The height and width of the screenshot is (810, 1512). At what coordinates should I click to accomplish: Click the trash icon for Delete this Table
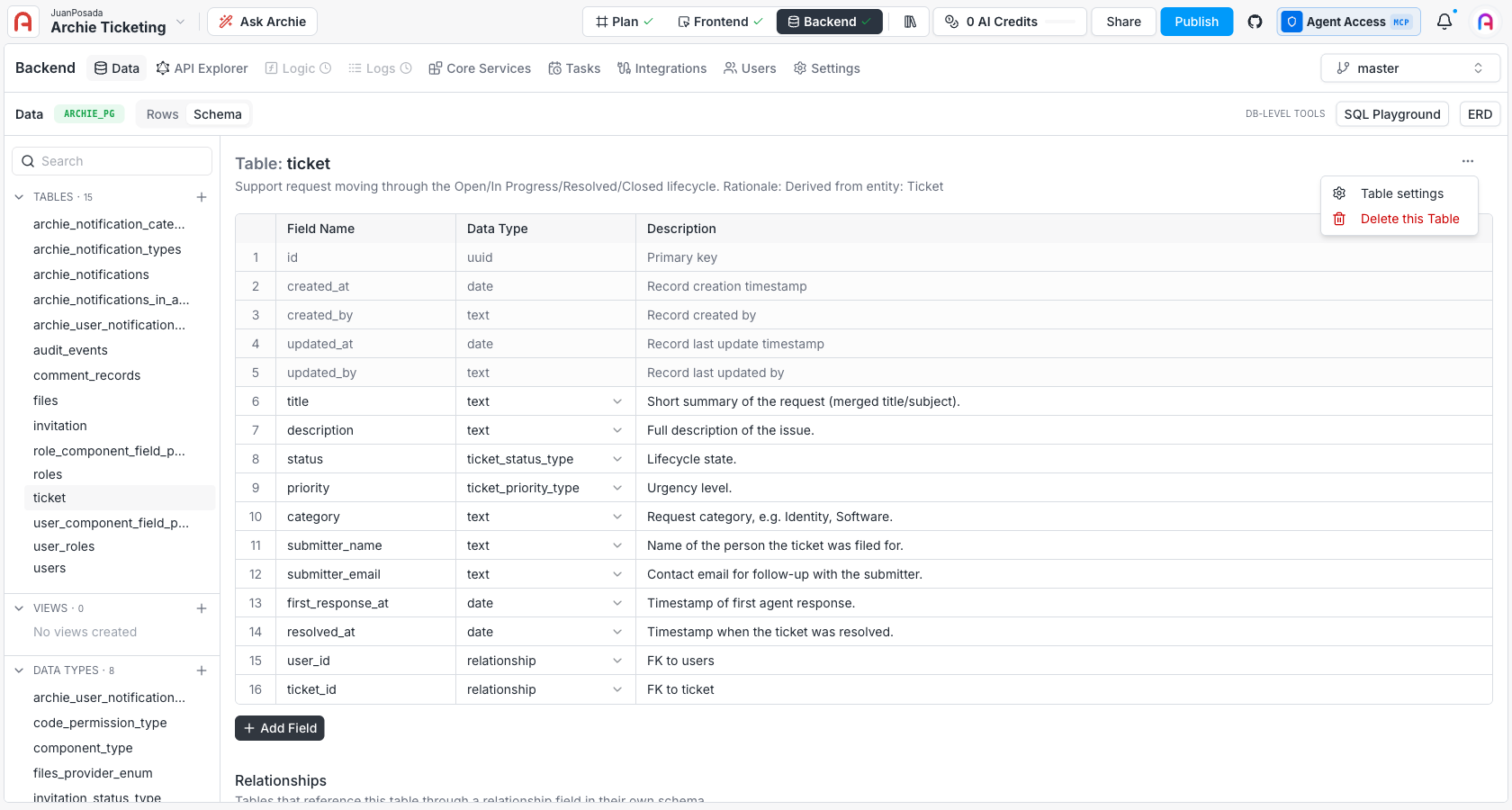click(1339, 219)
